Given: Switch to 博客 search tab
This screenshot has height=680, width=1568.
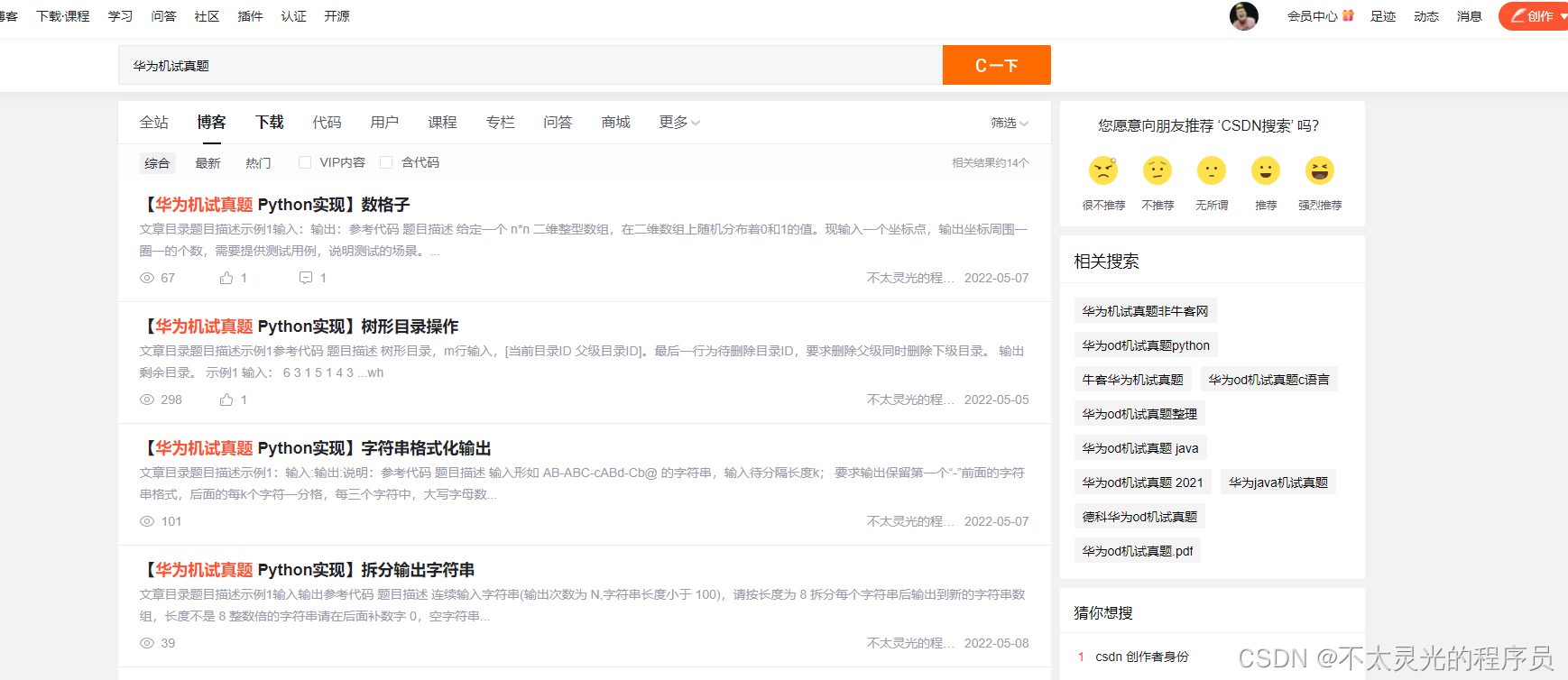Looking at the screenshot, I should 212,122.
